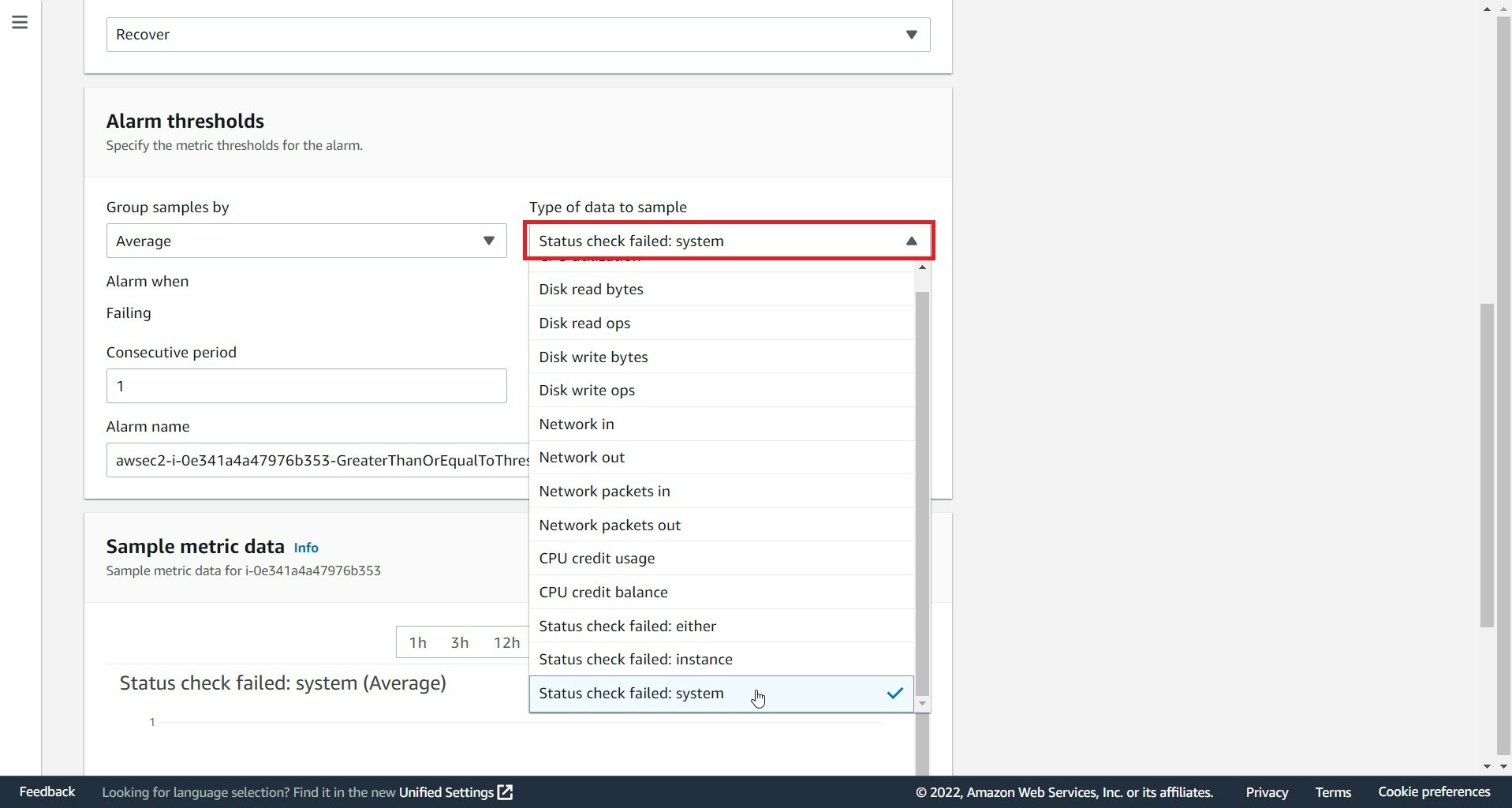The image size is (1512, 808).
Task: Click the scrollbar down arrow in the metric list
Action: pyautogui.click(x=922, y=704)
